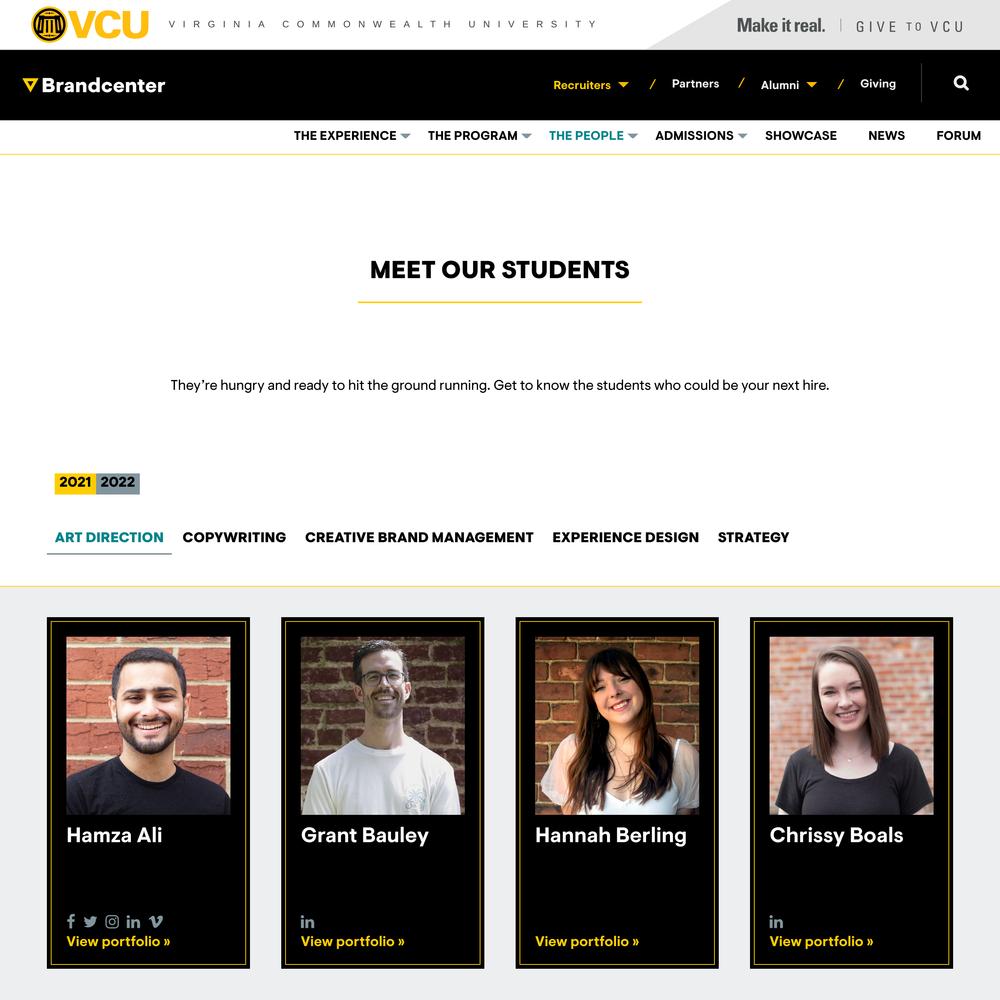Expand the Recruiters dropdown

(591, 85)
